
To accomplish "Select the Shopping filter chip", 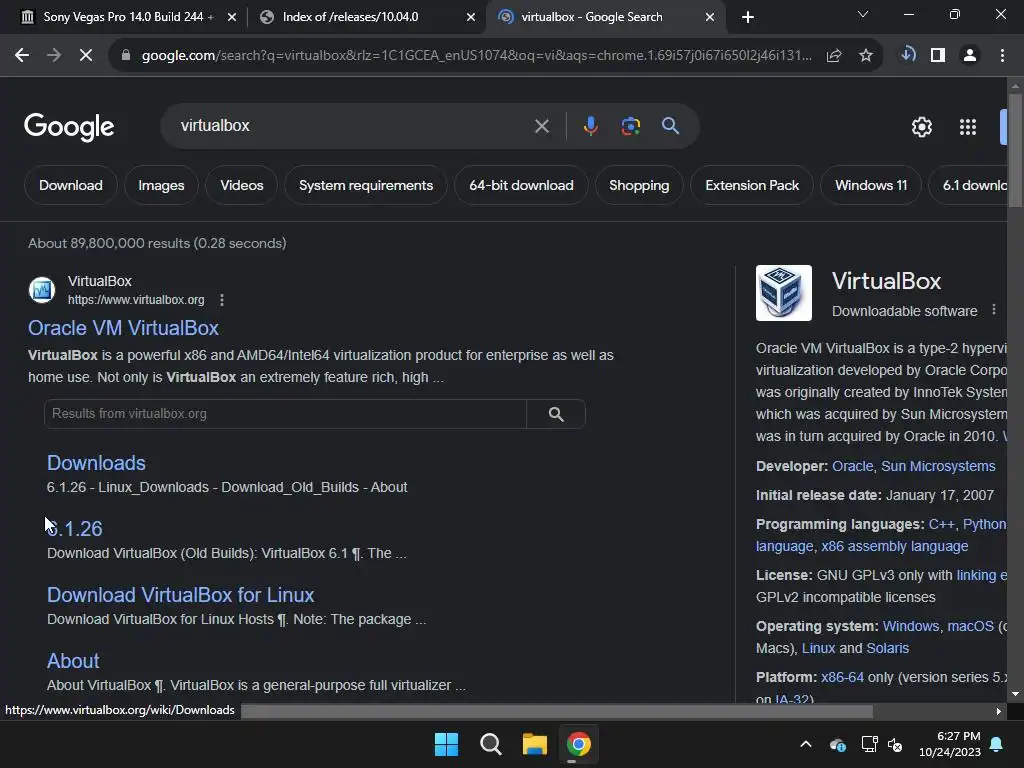I will coord(639,185).
